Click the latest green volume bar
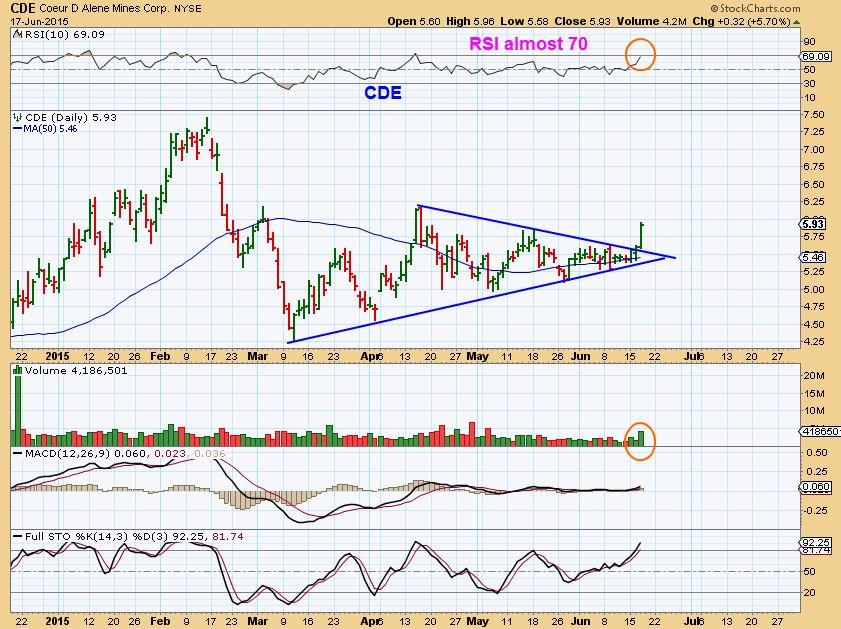The width and height of the screenshot is (841, 629). tap(641, 439)
